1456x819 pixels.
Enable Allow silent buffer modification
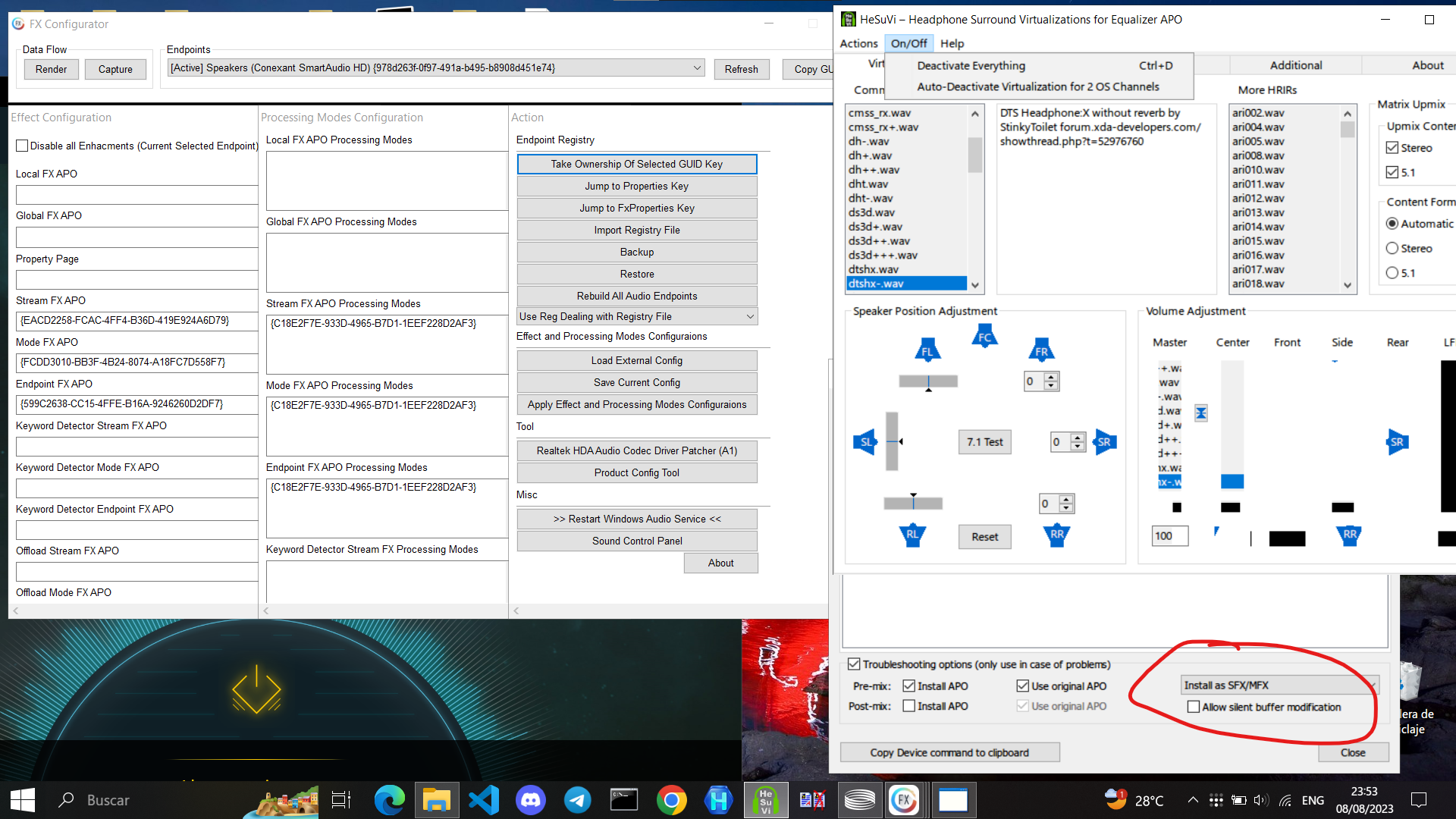coord(1194,707)
